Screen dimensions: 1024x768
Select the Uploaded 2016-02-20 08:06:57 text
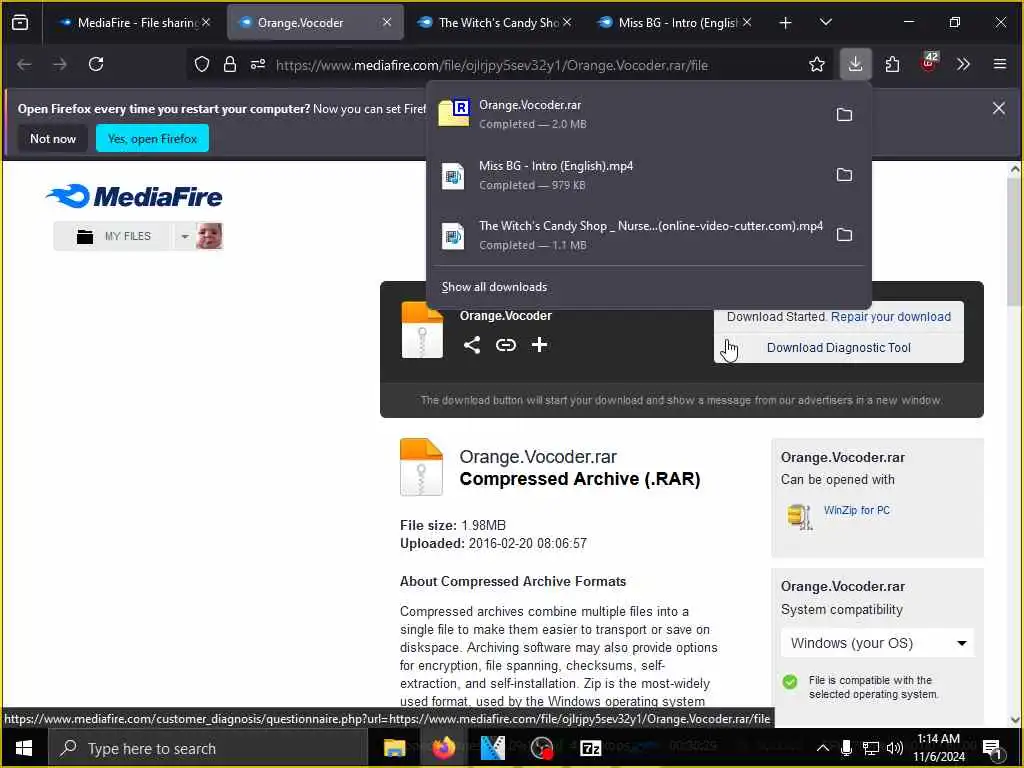click(x=493, y=543)
